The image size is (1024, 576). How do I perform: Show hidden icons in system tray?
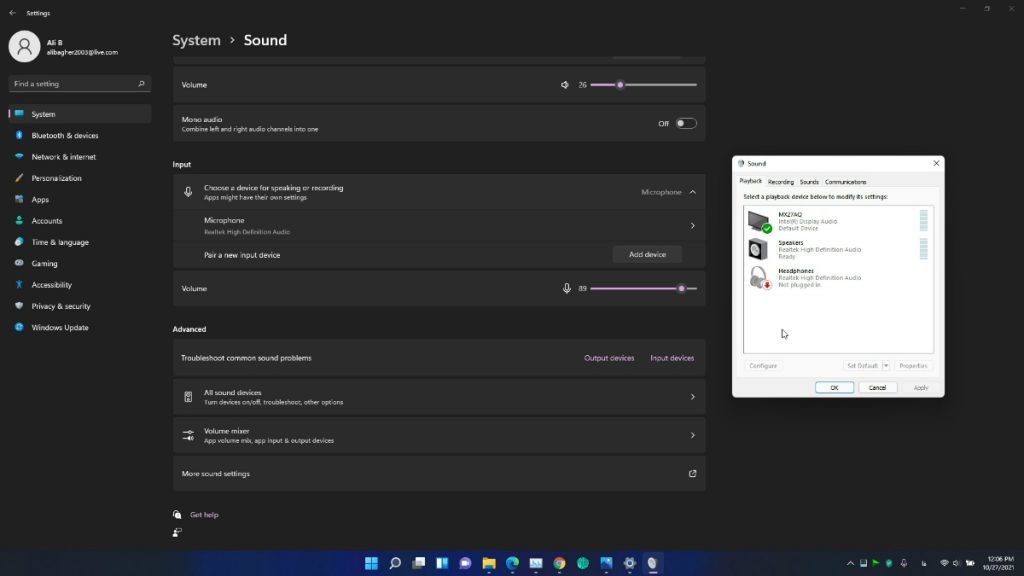[850, 563]
